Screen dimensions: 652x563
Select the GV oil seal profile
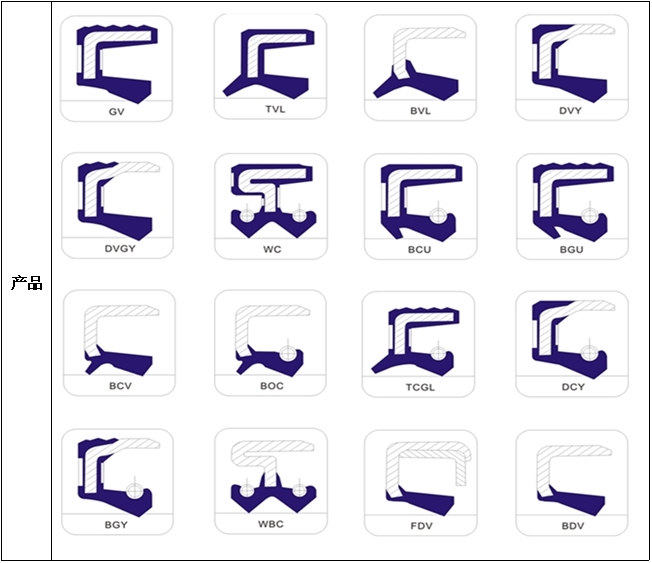pos(116,69)
